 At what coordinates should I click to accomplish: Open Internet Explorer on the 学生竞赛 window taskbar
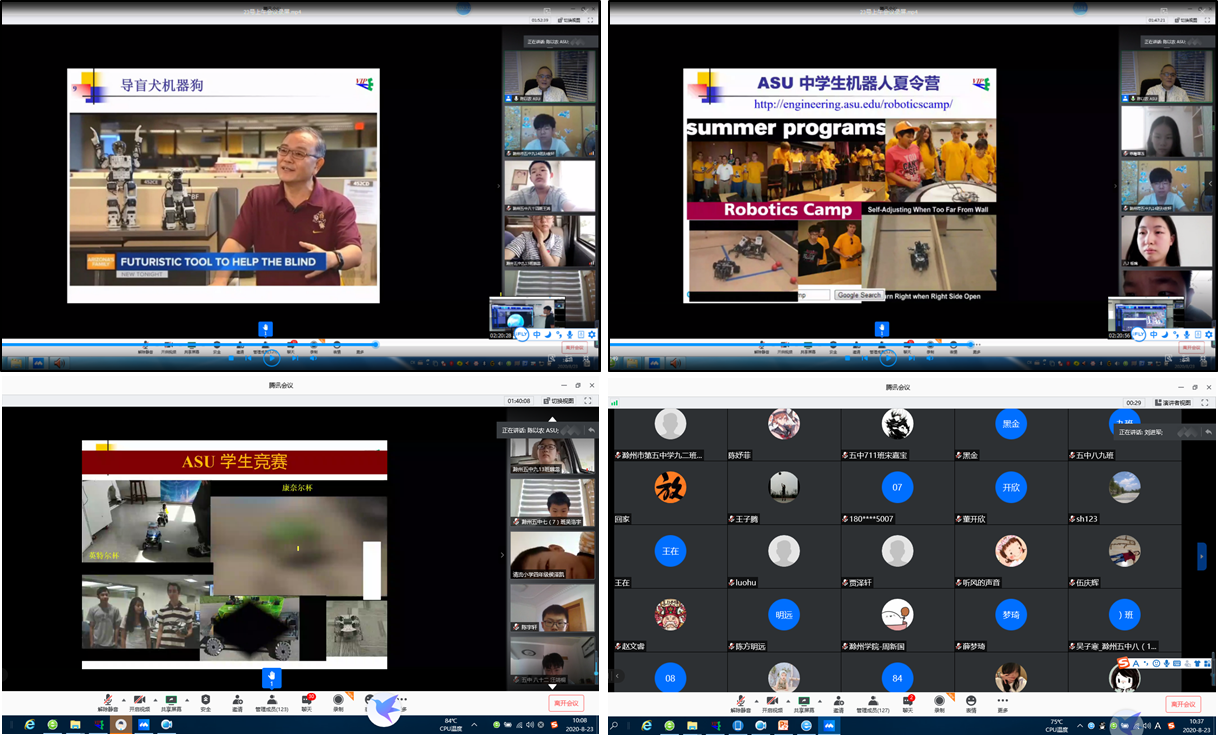pyautogui.click(x=29, y=724)
